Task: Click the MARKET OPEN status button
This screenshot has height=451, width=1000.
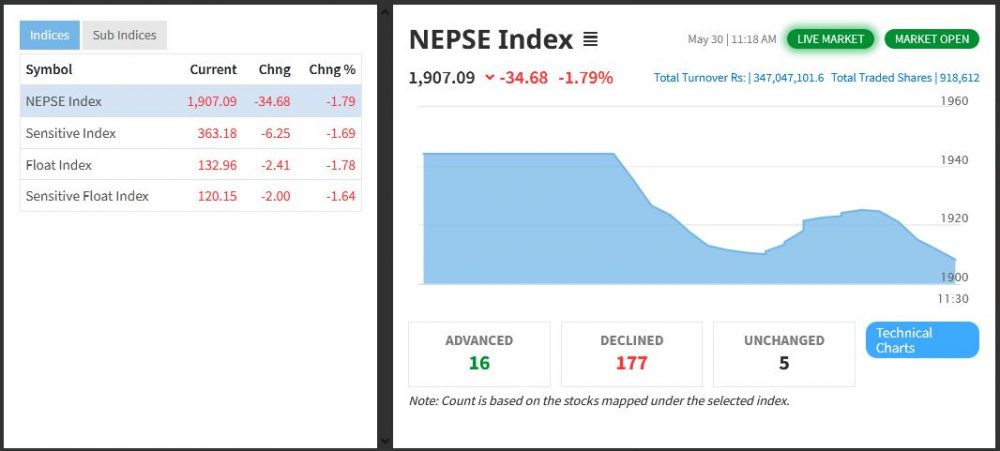Action: tap(931, 39)
